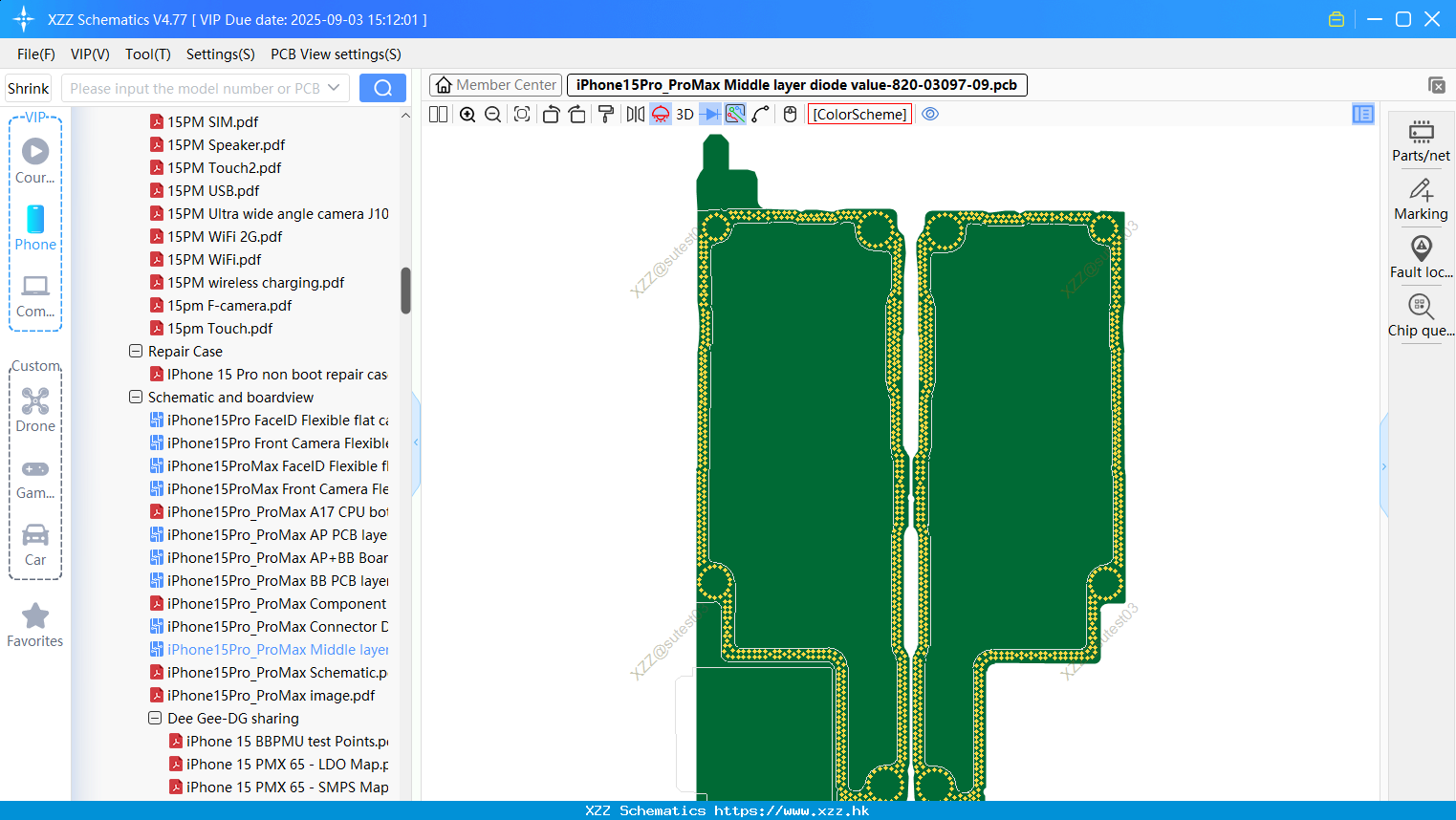Toggle the eye visibility icon
The image size is (1456, 820).
930,114
